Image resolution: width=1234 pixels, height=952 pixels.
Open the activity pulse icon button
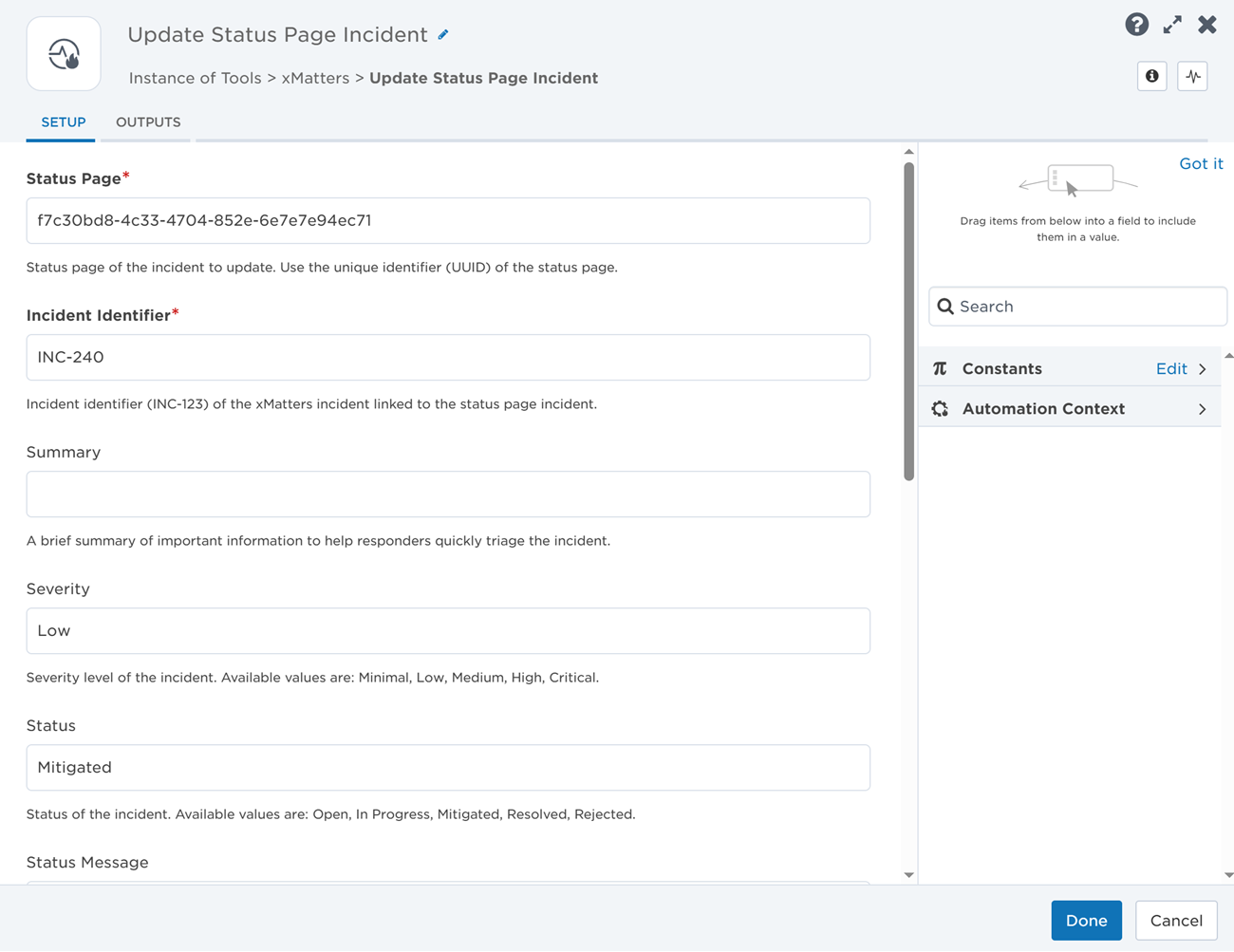1192,76
